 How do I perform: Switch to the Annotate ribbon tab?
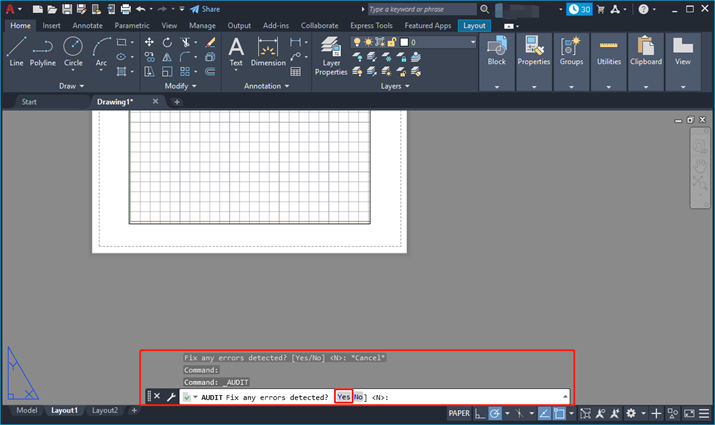point(87,25)
